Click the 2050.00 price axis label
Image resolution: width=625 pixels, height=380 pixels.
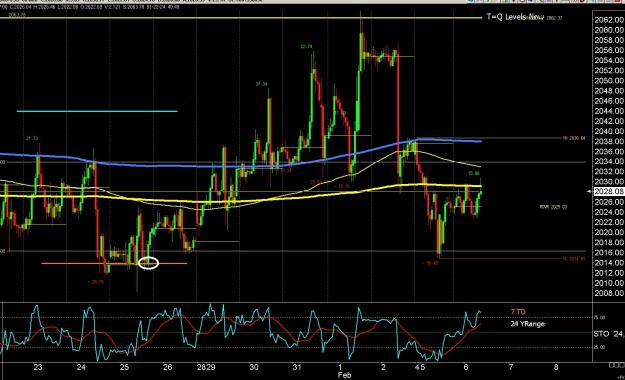[609, 81]
